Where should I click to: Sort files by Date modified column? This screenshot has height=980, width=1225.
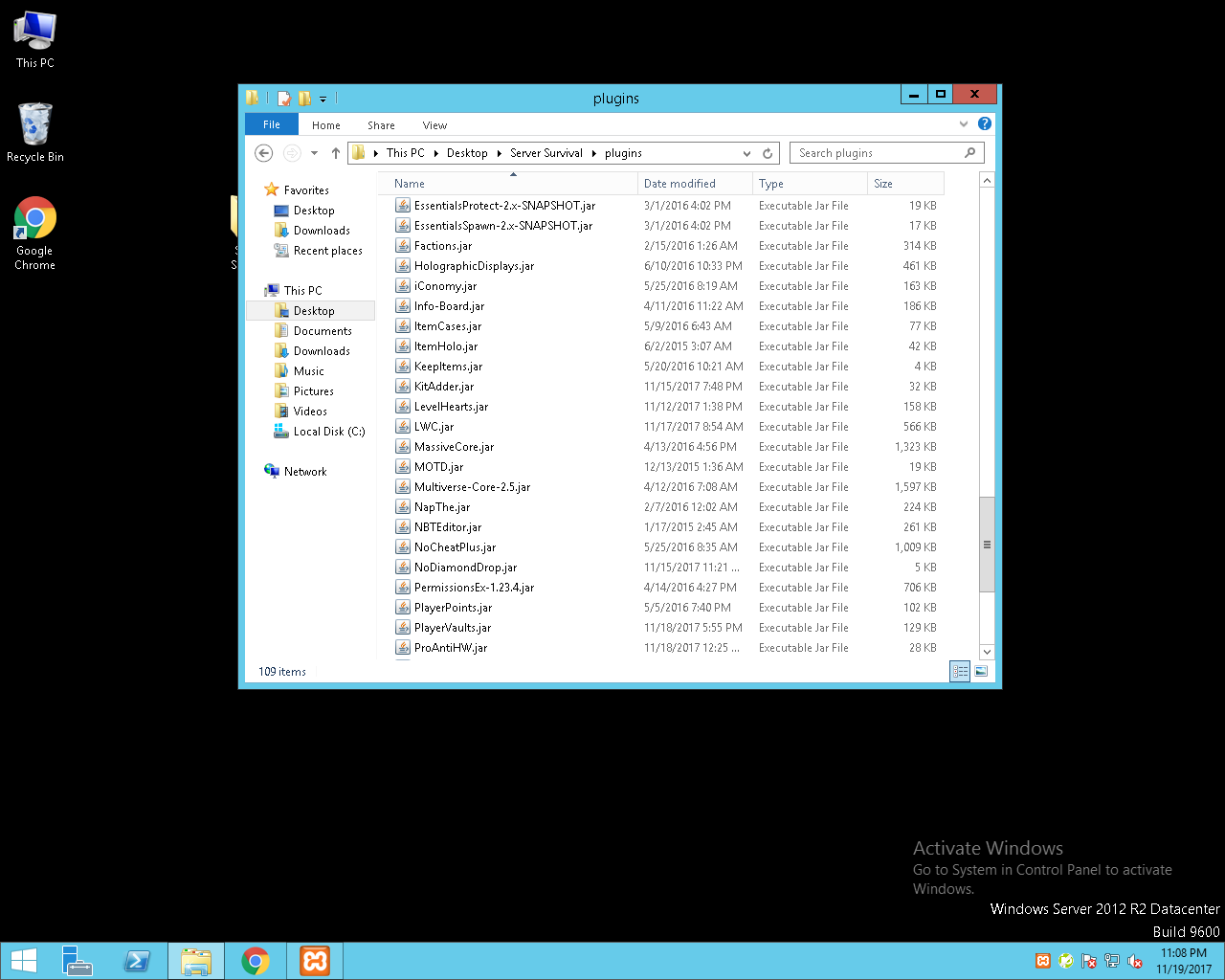pos(680,184)
